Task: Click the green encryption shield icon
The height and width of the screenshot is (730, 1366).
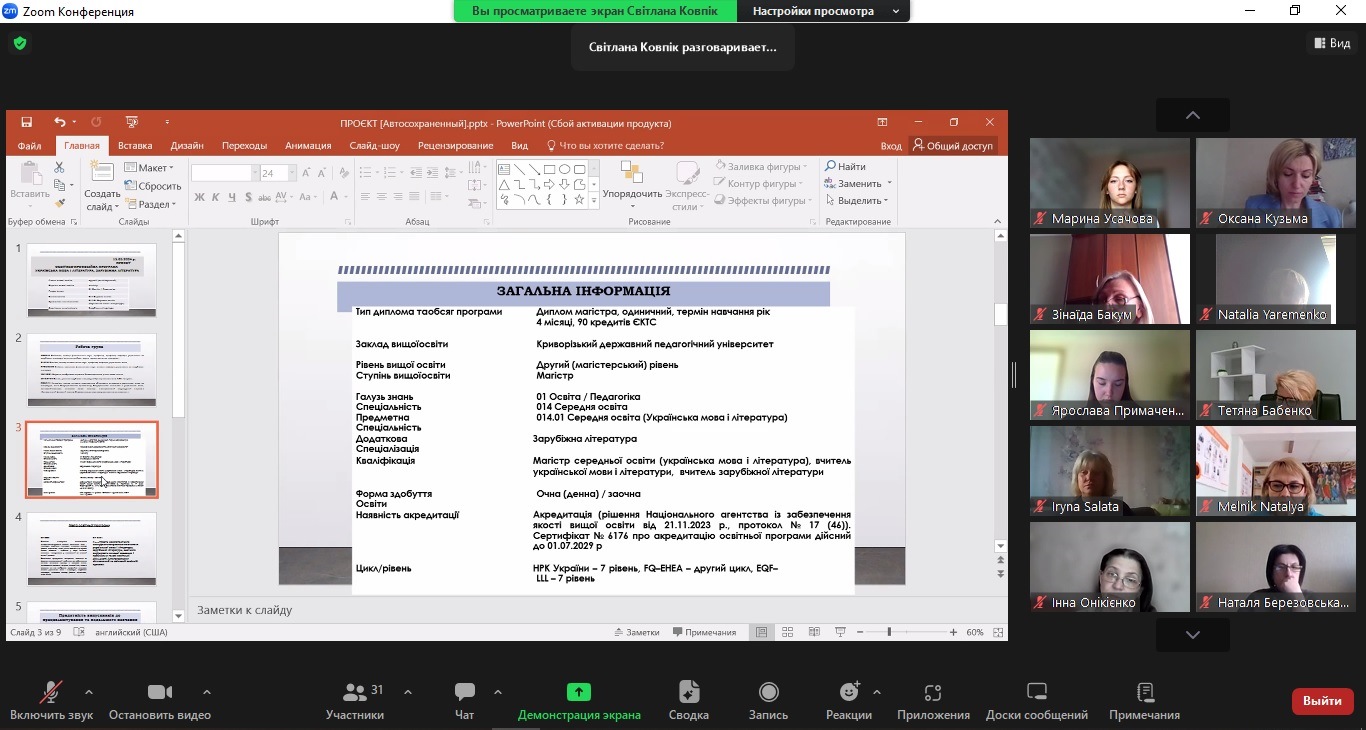Action: [19, 43]
